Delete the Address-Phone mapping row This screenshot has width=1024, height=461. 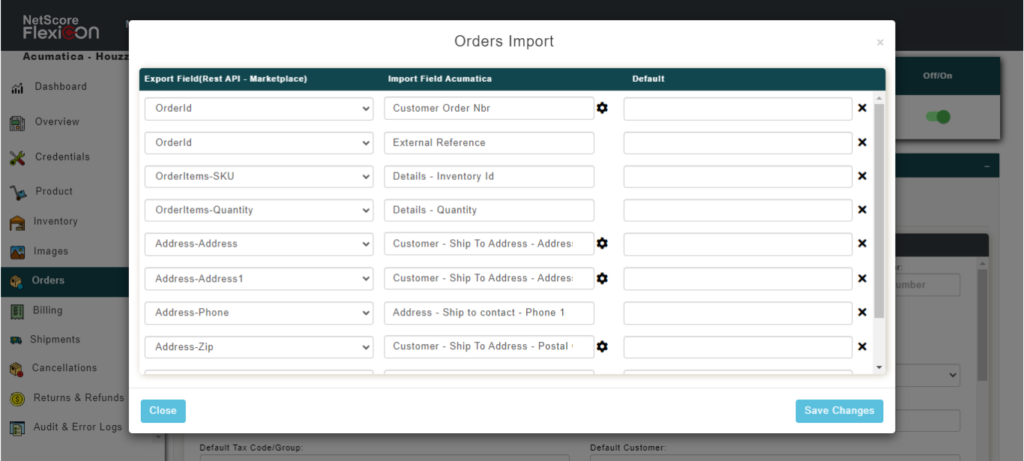pos(861,312)
